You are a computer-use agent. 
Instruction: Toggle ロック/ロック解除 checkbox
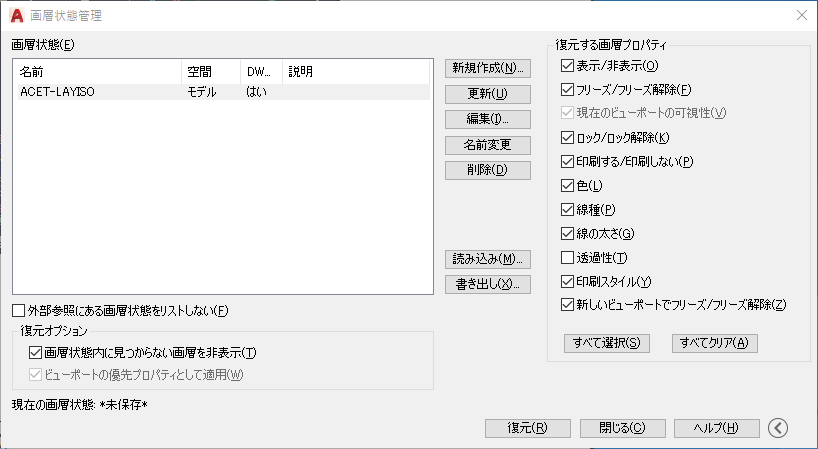click(x=567, y=138)
